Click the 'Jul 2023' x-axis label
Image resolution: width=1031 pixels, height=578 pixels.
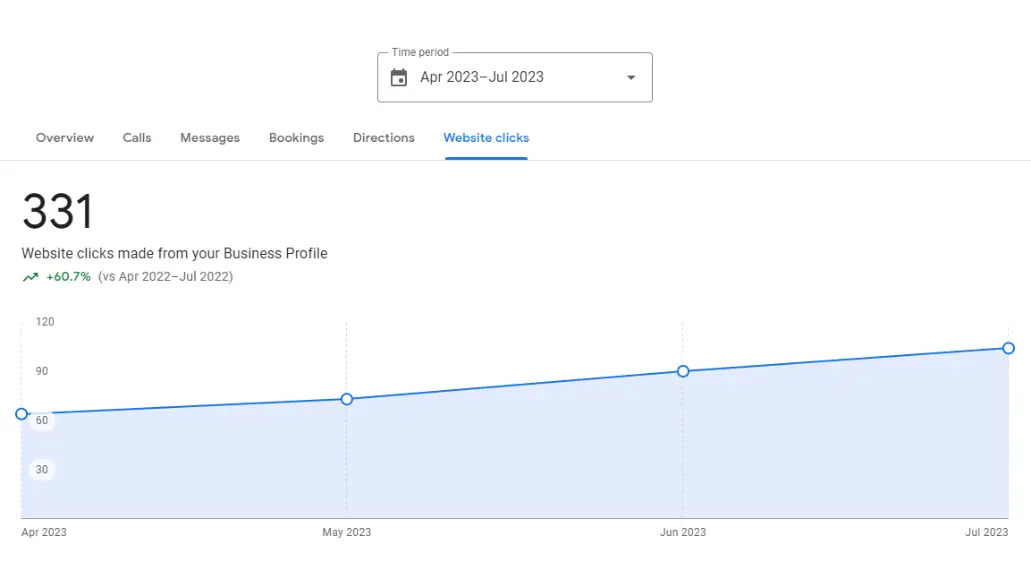click(986, 532)
